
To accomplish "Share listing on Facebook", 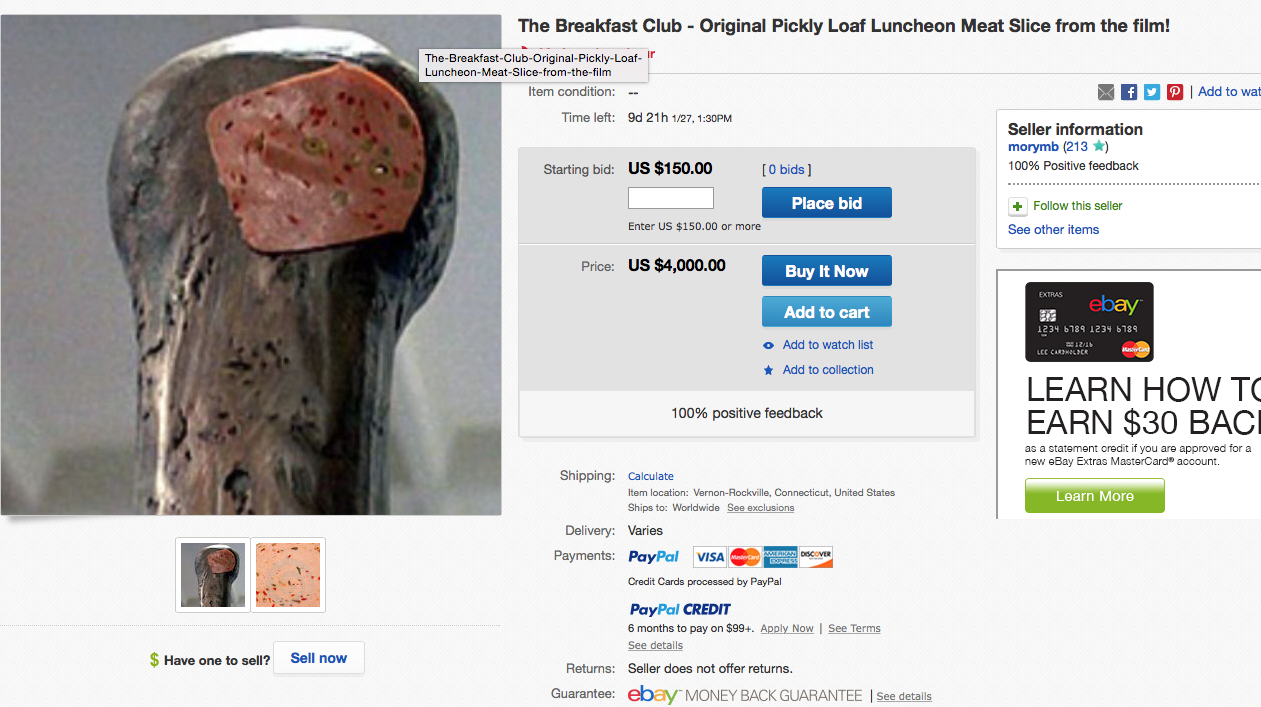I will (x=1129, y=92).
